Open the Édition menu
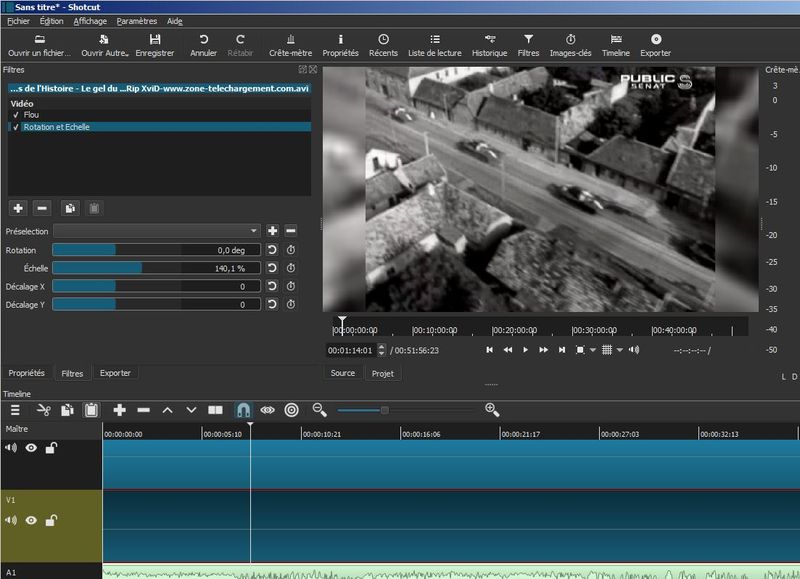Image resolution: width=800 pixels, height=579 pixels. [52, 21]
